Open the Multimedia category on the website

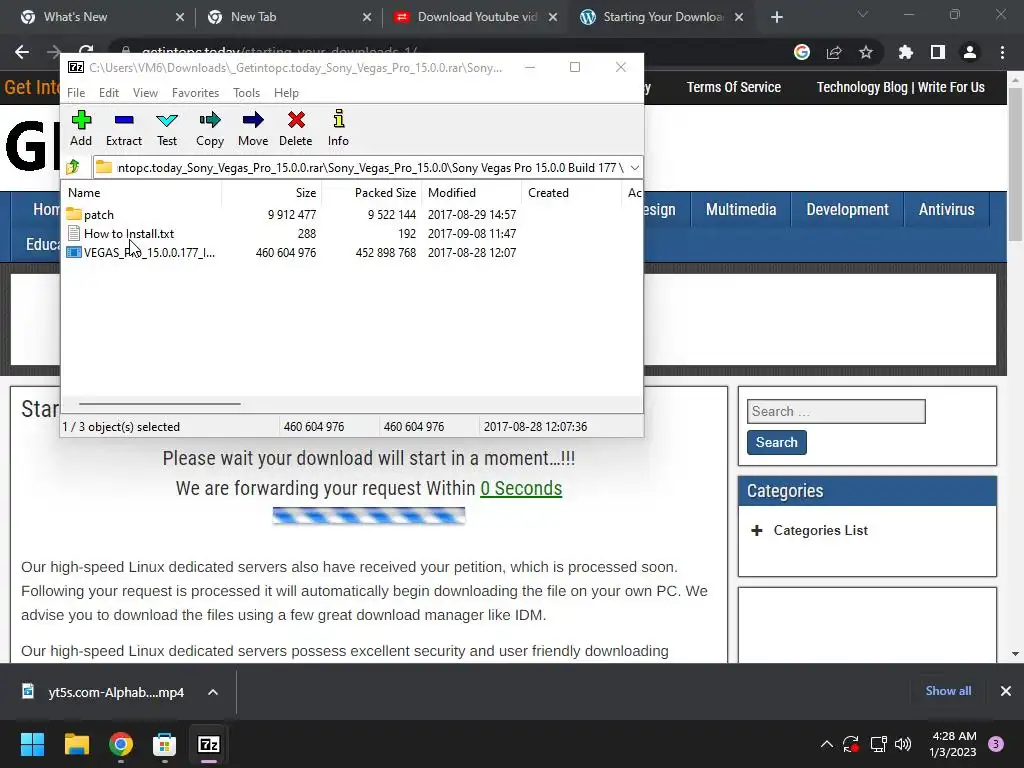coord(741,209)
